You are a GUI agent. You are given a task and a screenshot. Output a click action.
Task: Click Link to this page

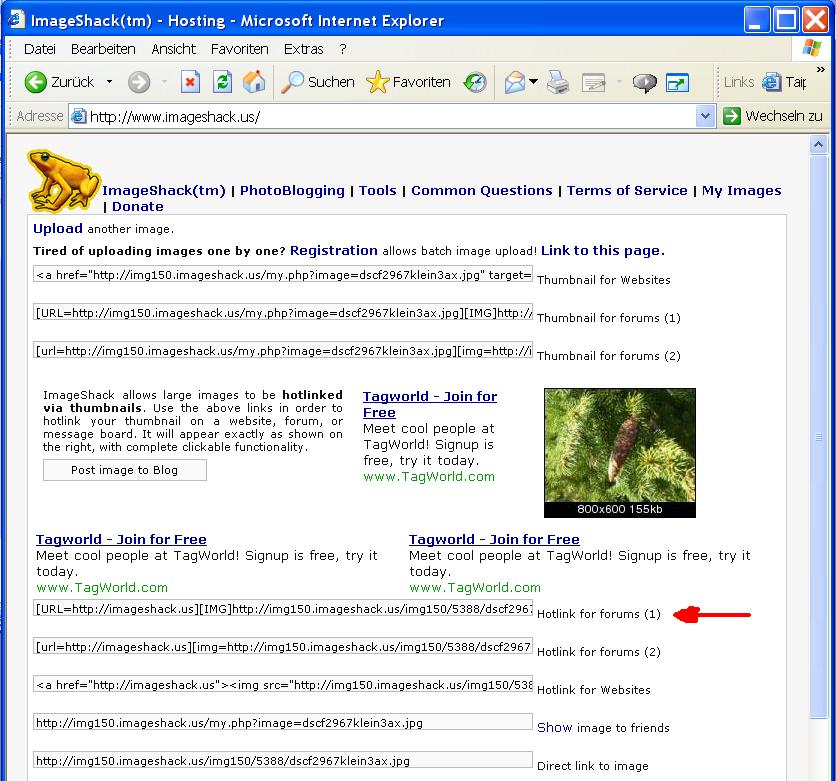click(602, 251)
